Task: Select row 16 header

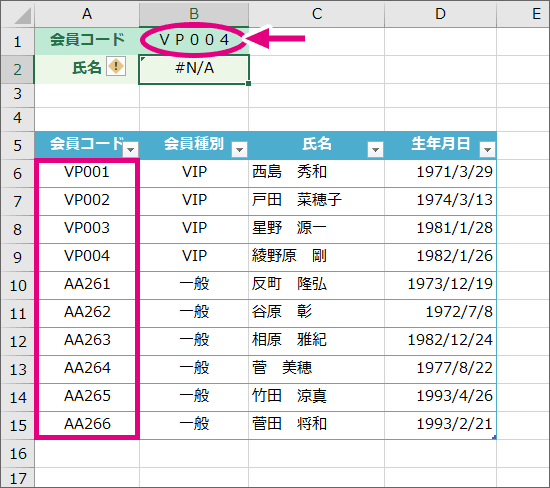Action: 18,454
